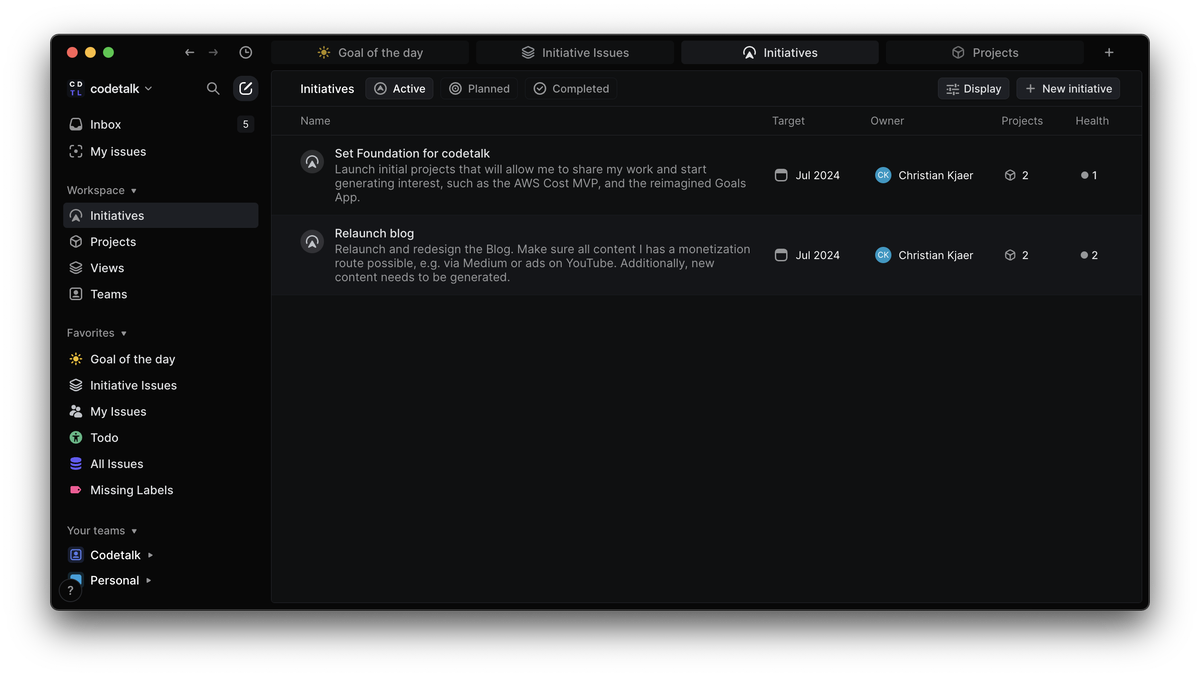Viewport: 1200px width, 677px height.
Task: Expand the Codetalk team
Action: click(x=151, y=555)
